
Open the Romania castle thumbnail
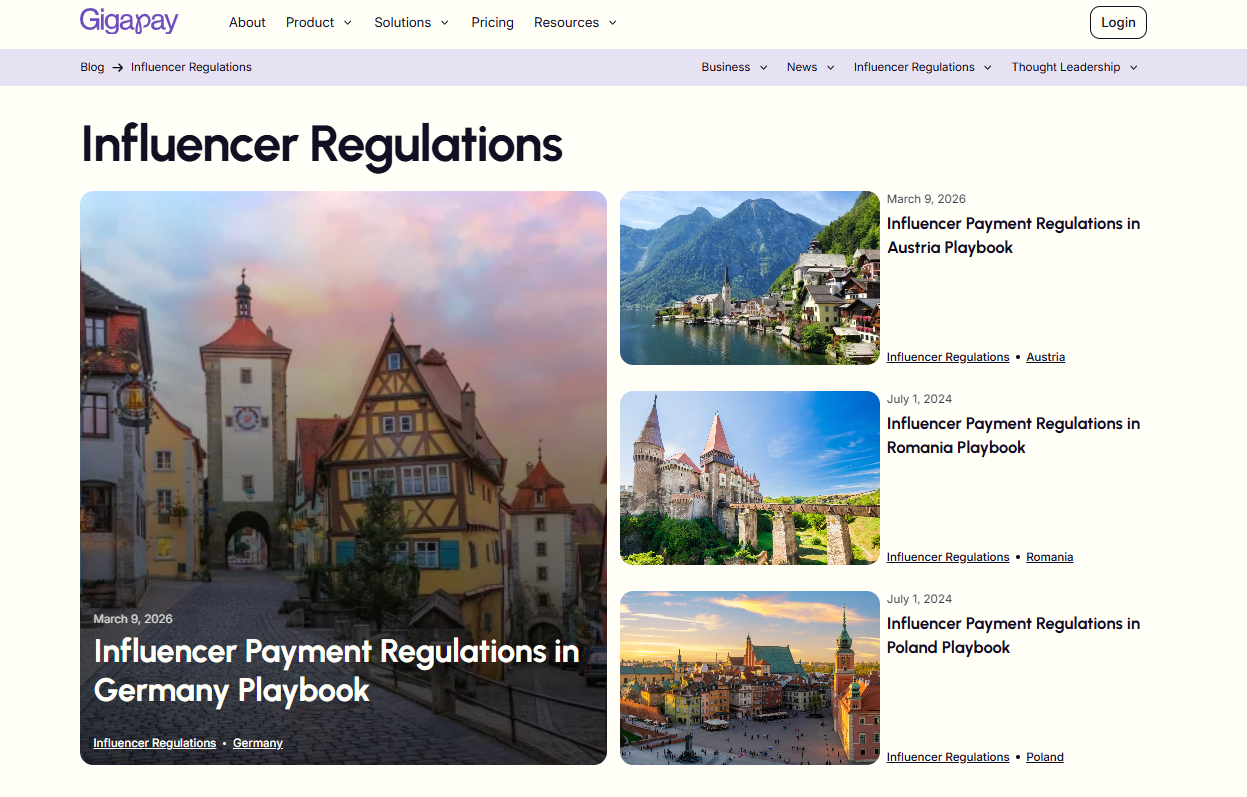(x=750, y=478)
